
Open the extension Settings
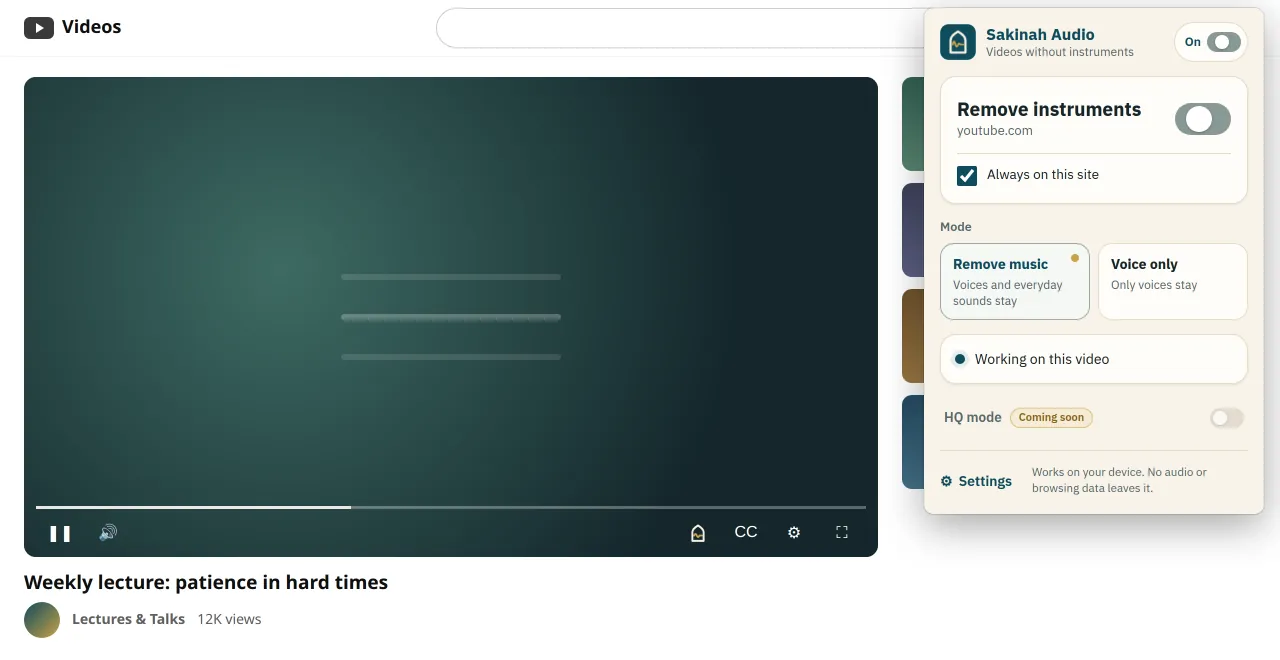pos(976,481)
